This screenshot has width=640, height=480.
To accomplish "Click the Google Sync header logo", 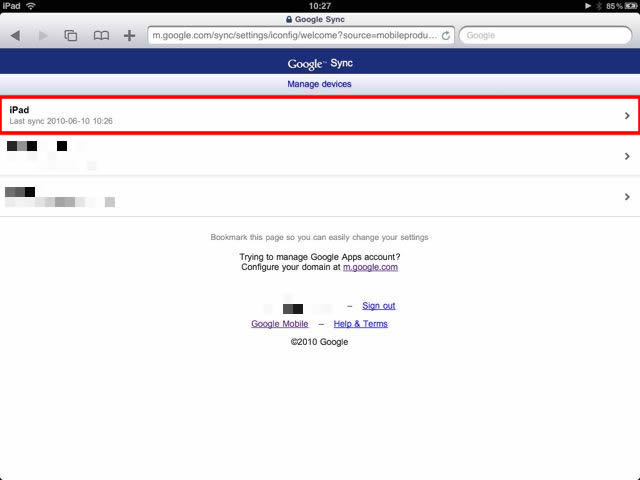I will [x=320, y=64].
